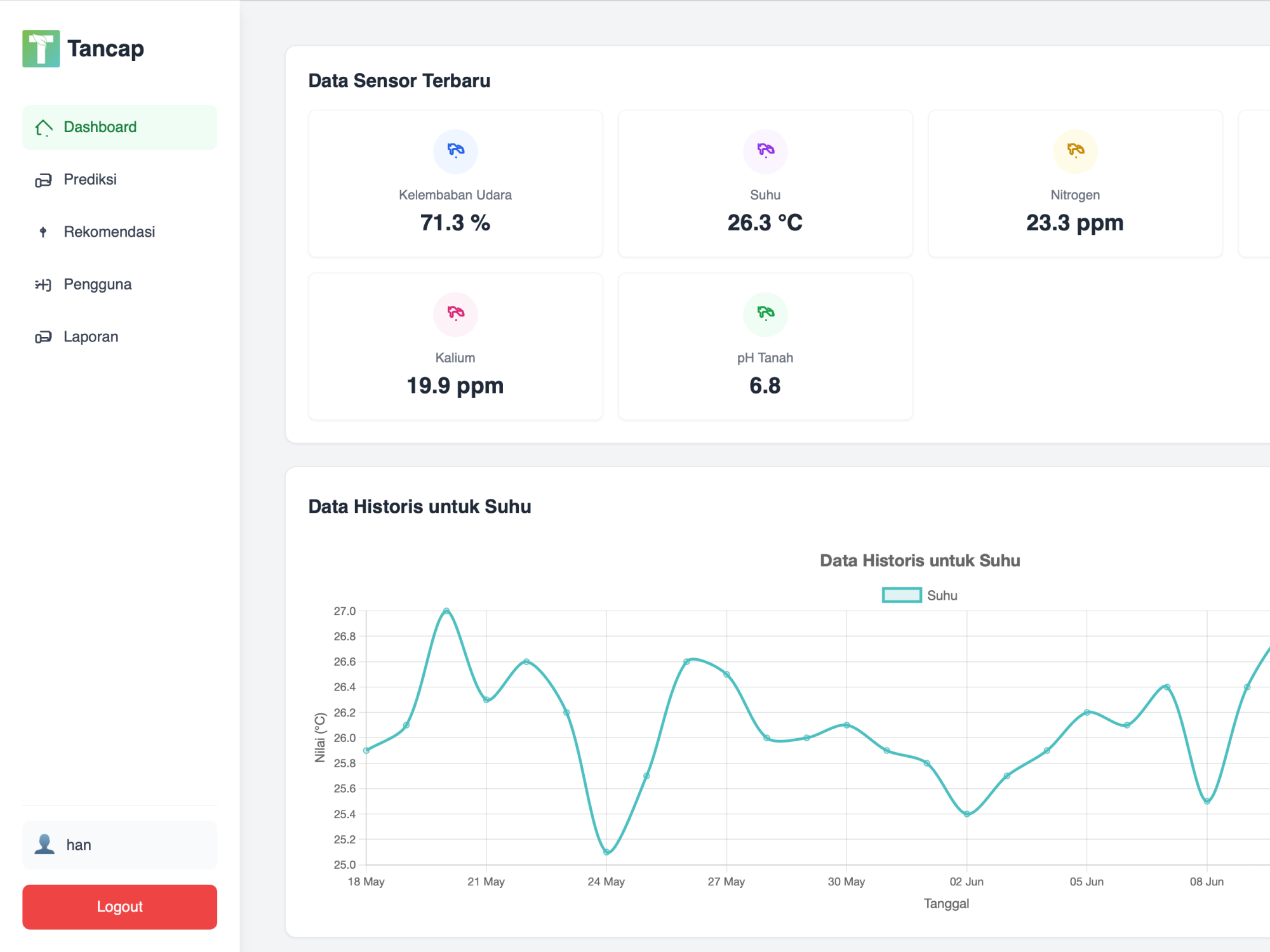Click the Pengguna sidebar icon

click(x=43, y=285)
